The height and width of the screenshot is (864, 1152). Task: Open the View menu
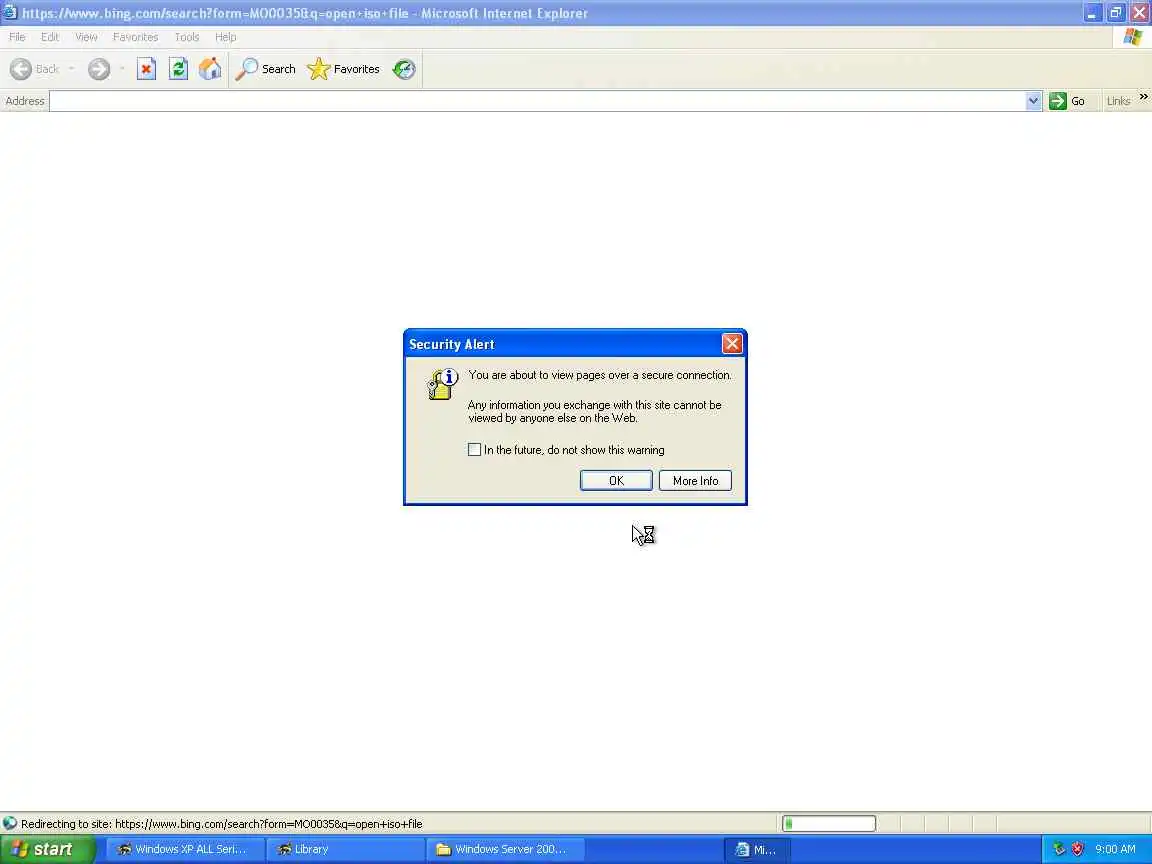[86, 37]
